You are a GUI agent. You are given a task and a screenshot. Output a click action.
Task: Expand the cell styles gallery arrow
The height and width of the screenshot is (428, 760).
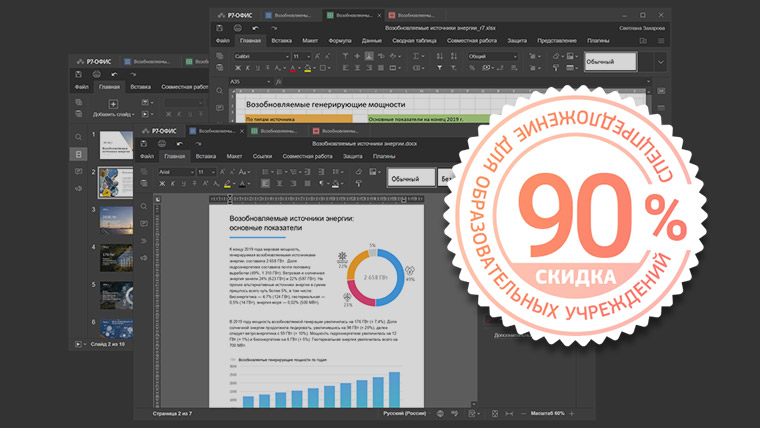click(660, 62)
